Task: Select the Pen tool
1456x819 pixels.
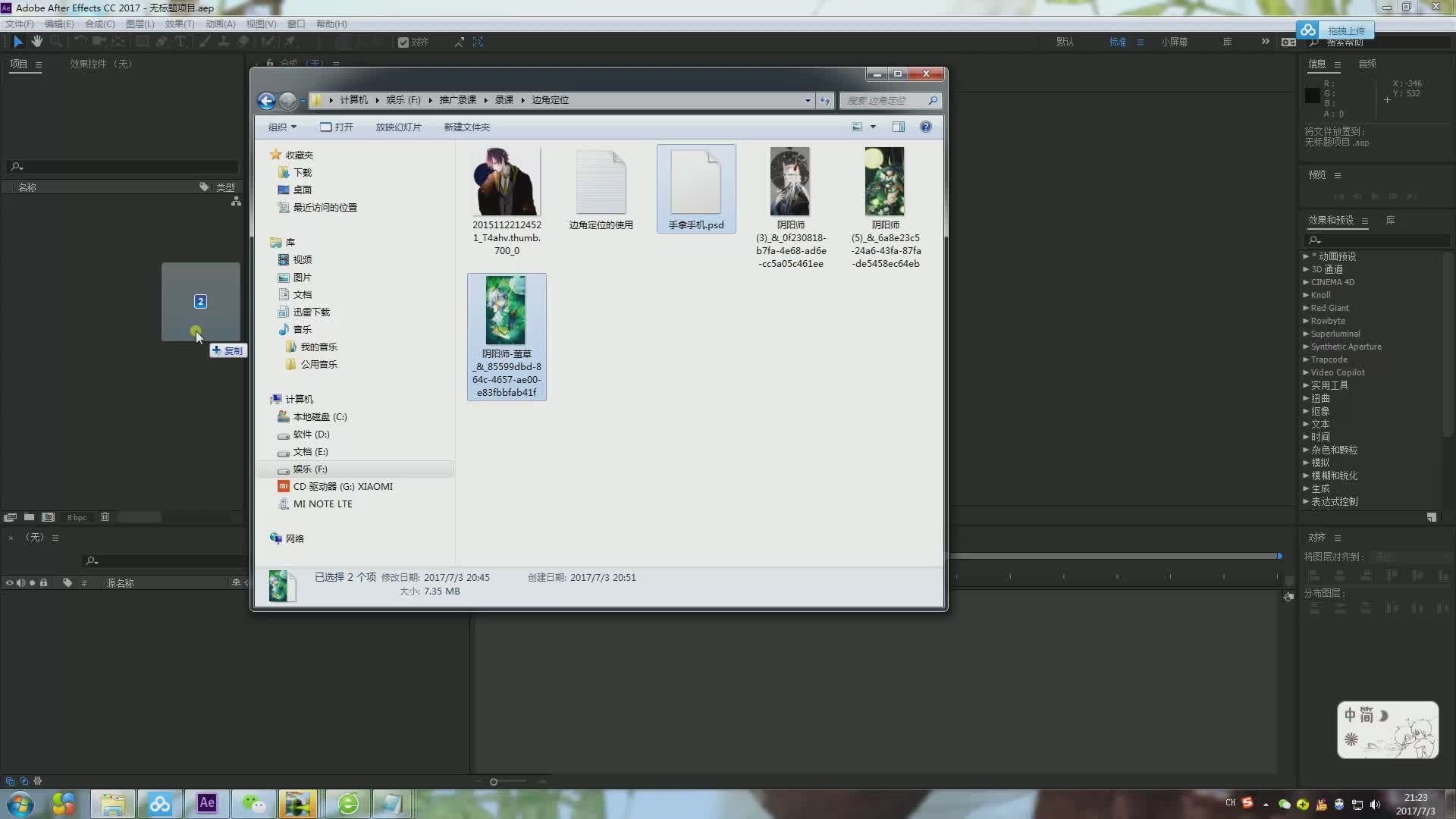Action: (x=162, y=42)
